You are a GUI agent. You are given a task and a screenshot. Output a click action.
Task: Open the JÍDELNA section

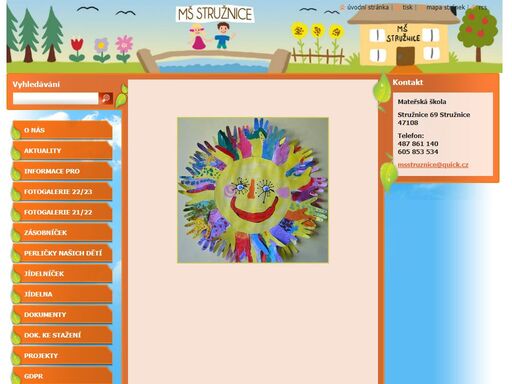click(62, 294)
